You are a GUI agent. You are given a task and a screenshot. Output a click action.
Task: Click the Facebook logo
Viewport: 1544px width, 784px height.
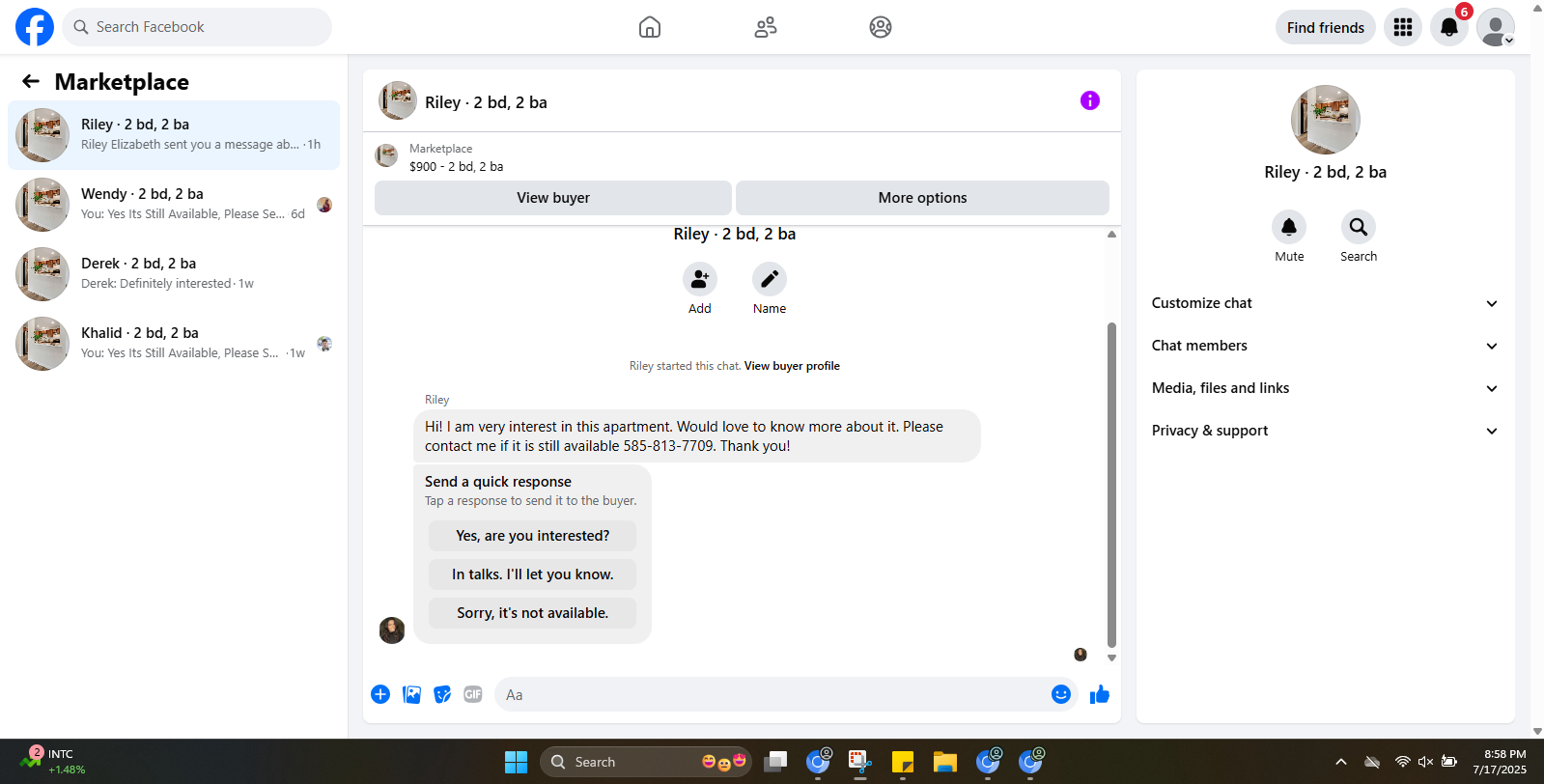[35, 27]
